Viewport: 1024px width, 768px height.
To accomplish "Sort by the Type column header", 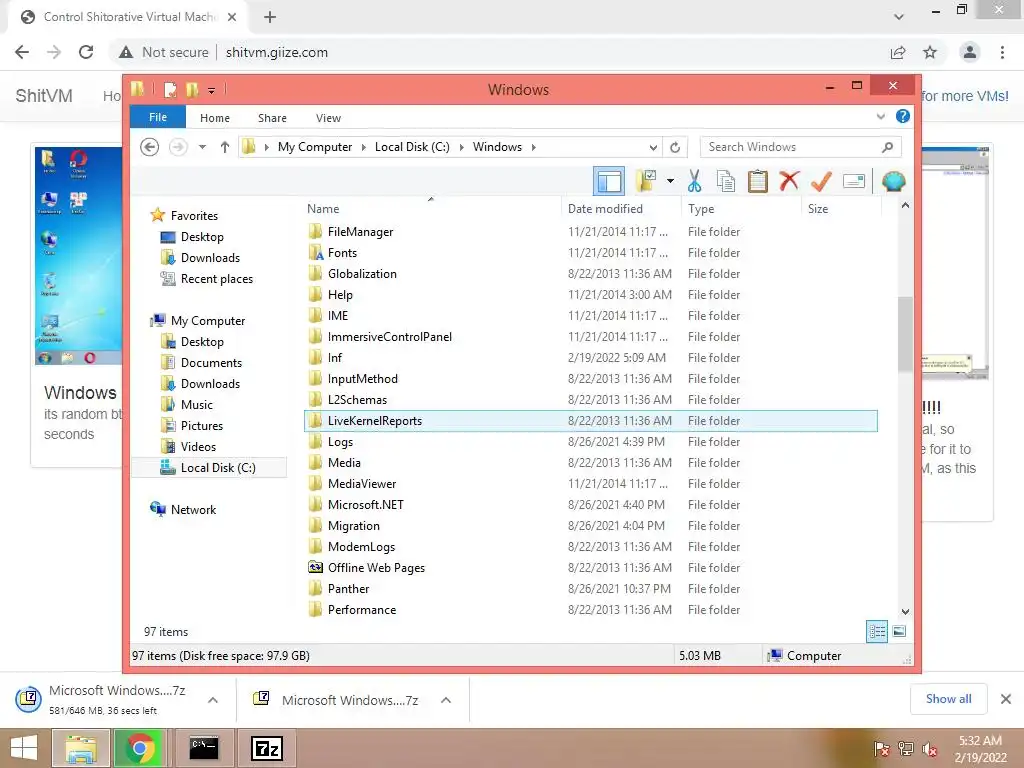I will [x=701, y=208].
